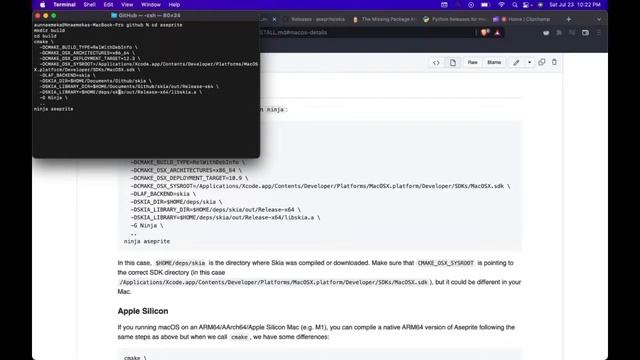The image size is (640, 360).
Task: Click the circular play status icon in menu bar
Action: [x=471, y=5]
